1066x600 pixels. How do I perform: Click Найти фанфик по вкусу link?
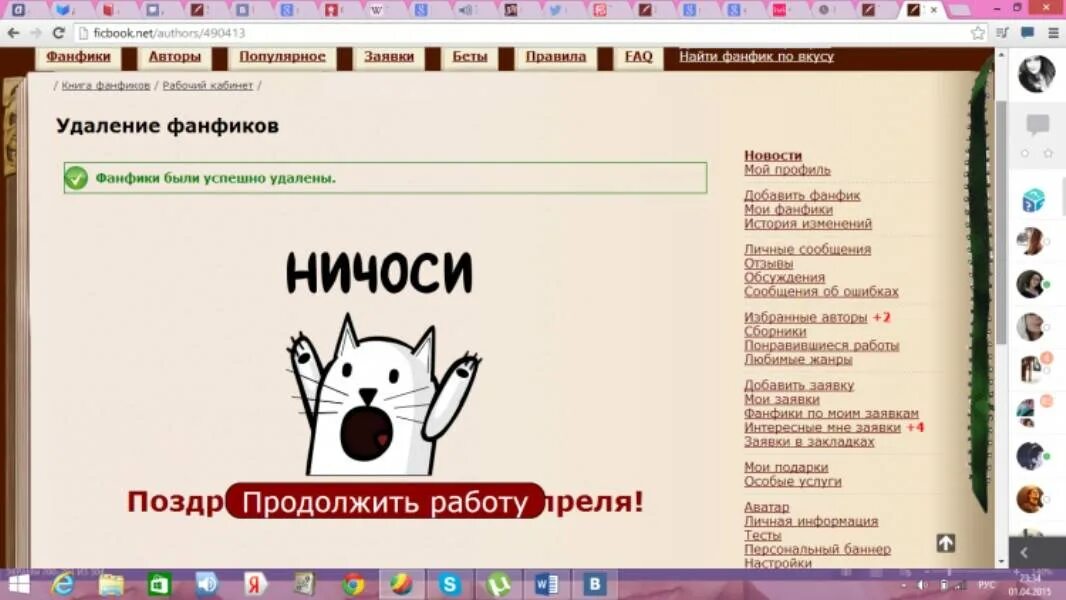pyautogui.click(x=756, y=56)
